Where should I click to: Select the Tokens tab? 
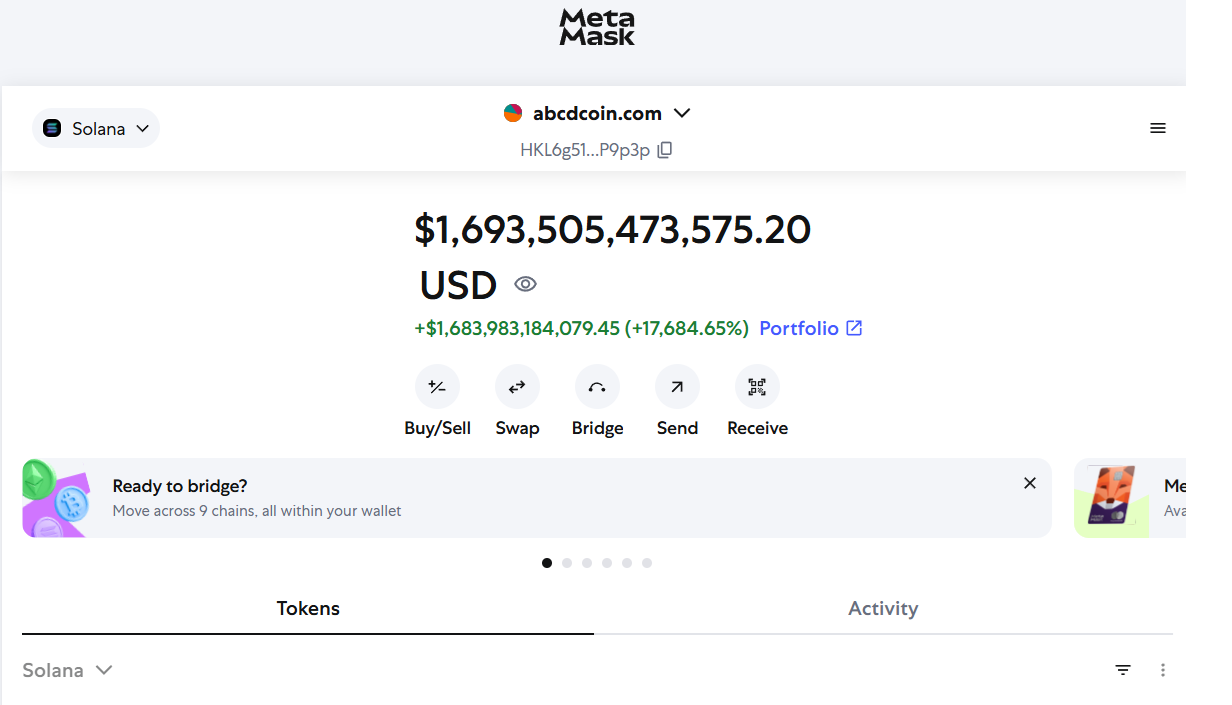pos(308,608)
